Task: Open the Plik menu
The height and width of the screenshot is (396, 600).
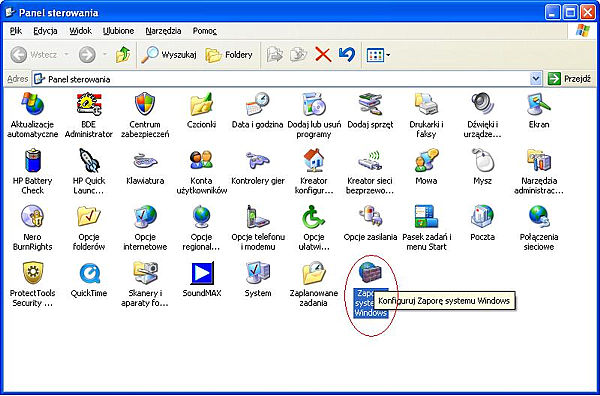Action: (x=16, y=31)
